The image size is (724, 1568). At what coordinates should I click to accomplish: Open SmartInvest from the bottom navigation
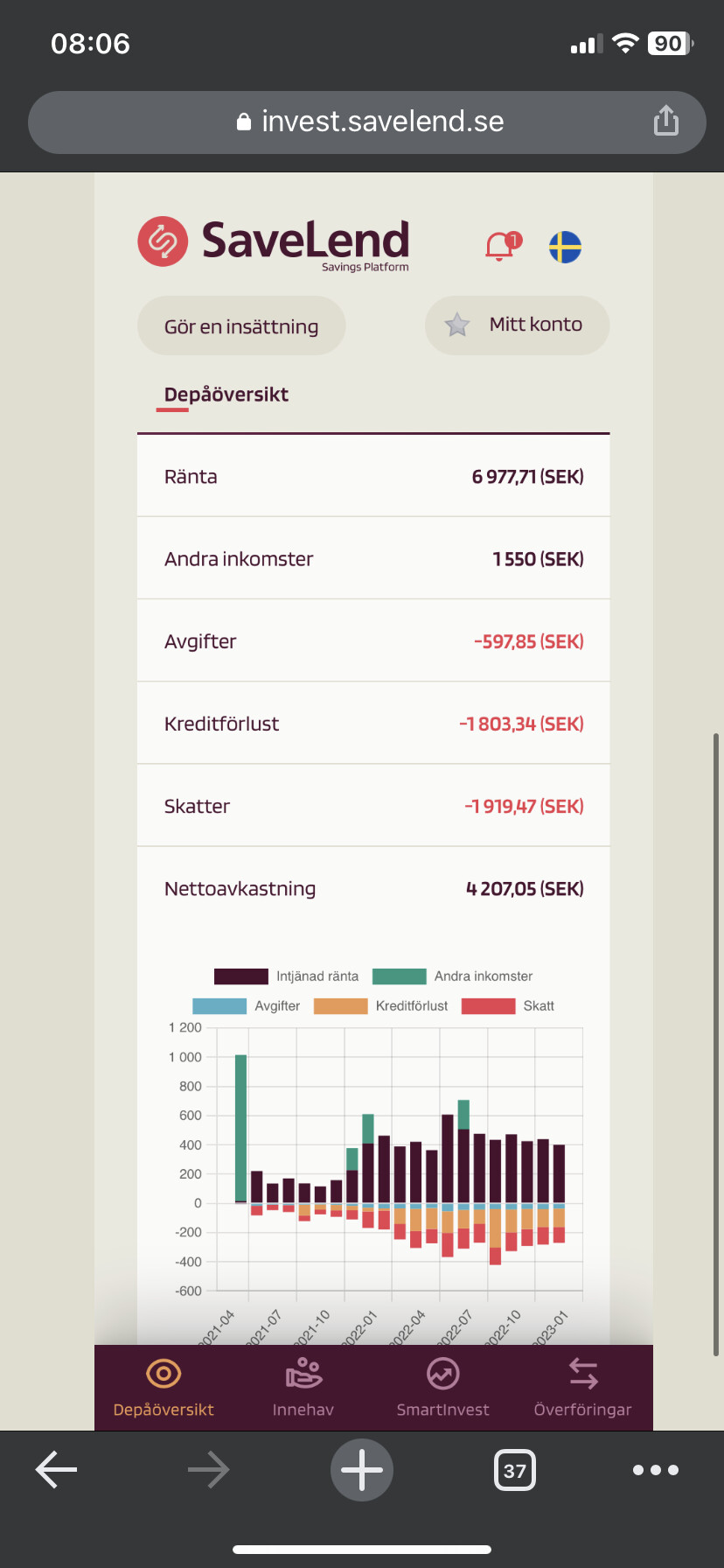[442, 1387]
